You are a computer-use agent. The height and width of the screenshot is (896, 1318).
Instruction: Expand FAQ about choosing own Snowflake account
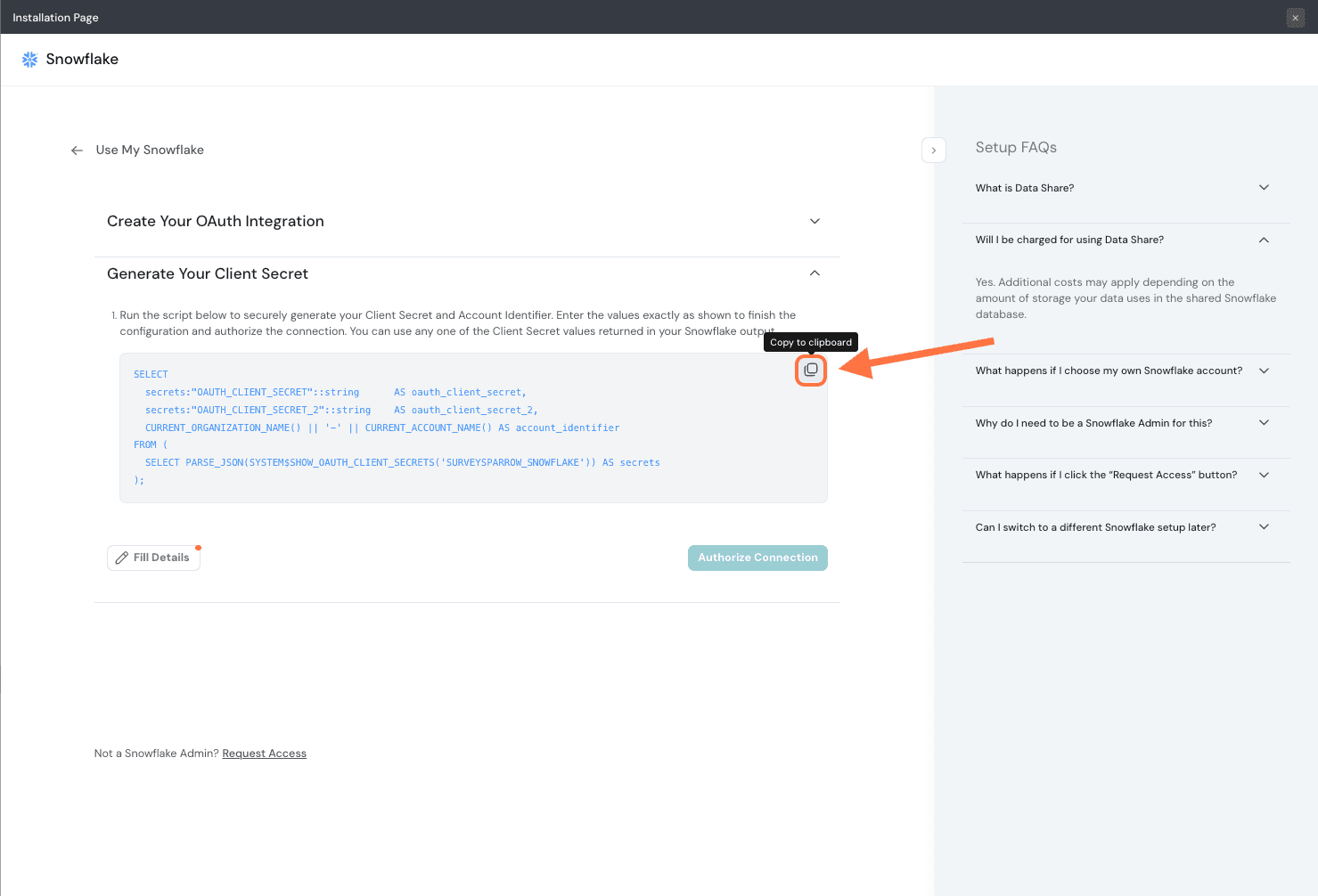(x=1263, y=371)
